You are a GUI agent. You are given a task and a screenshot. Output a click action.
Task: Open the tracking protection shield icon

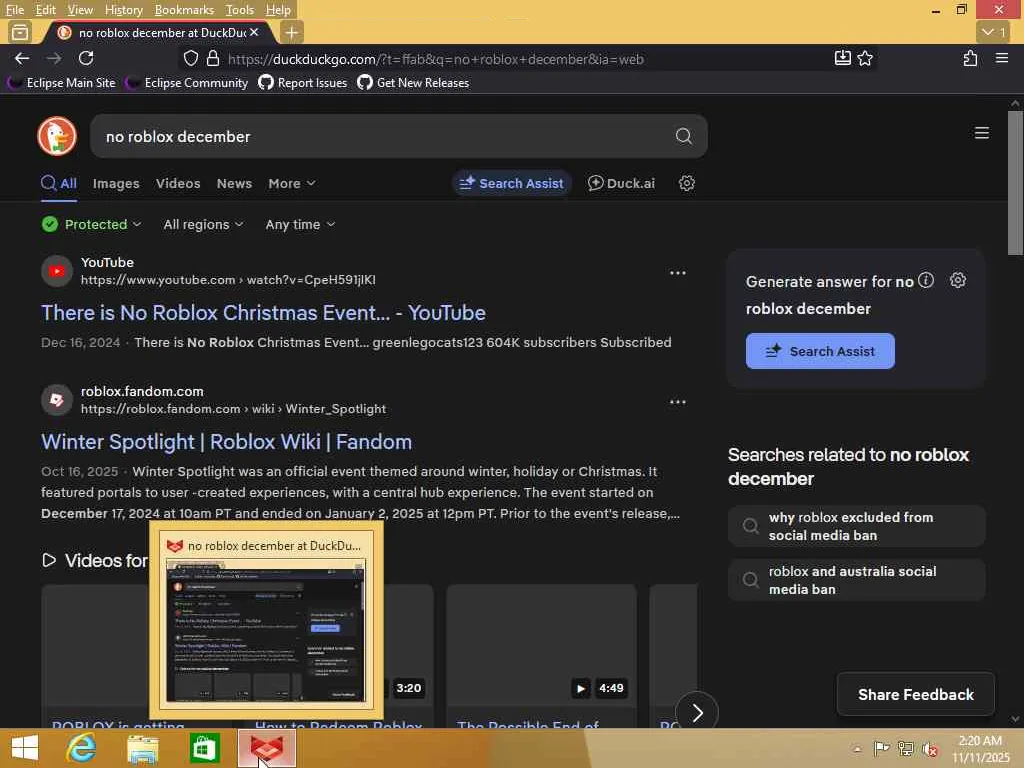click(191, 59)
